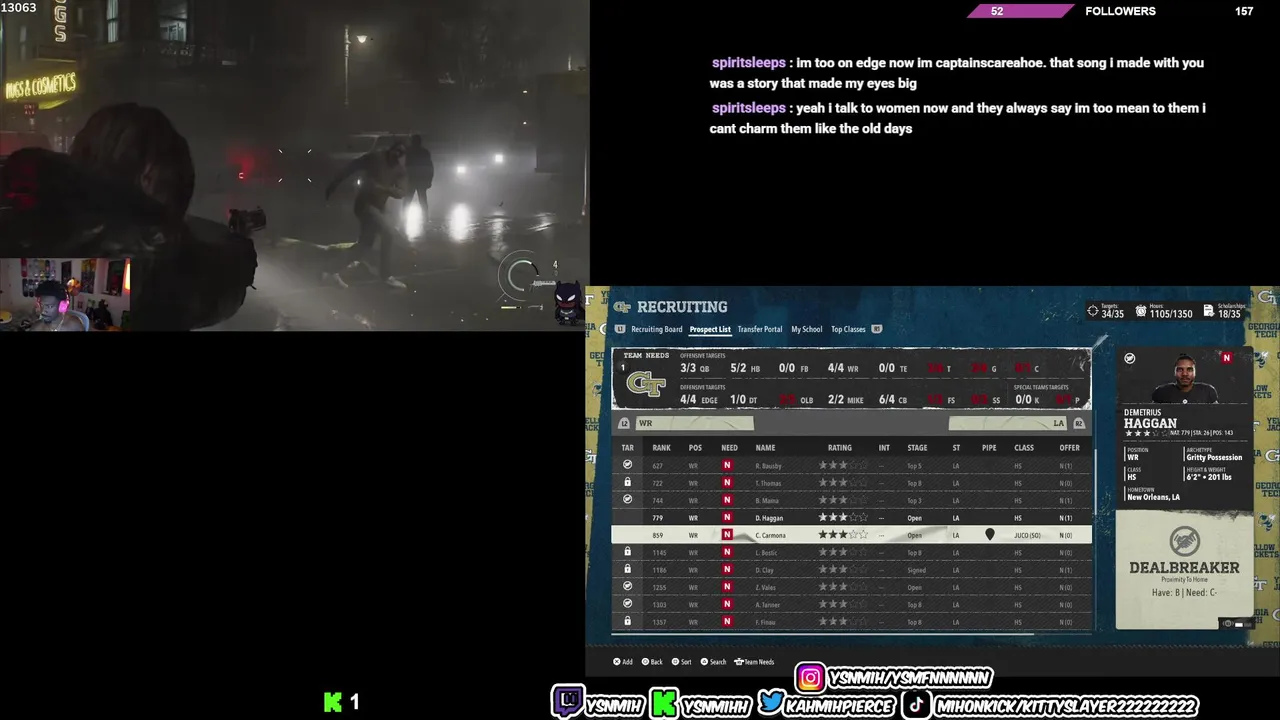Click the Twitch logo next to YSNMIH

coord(567,703)
